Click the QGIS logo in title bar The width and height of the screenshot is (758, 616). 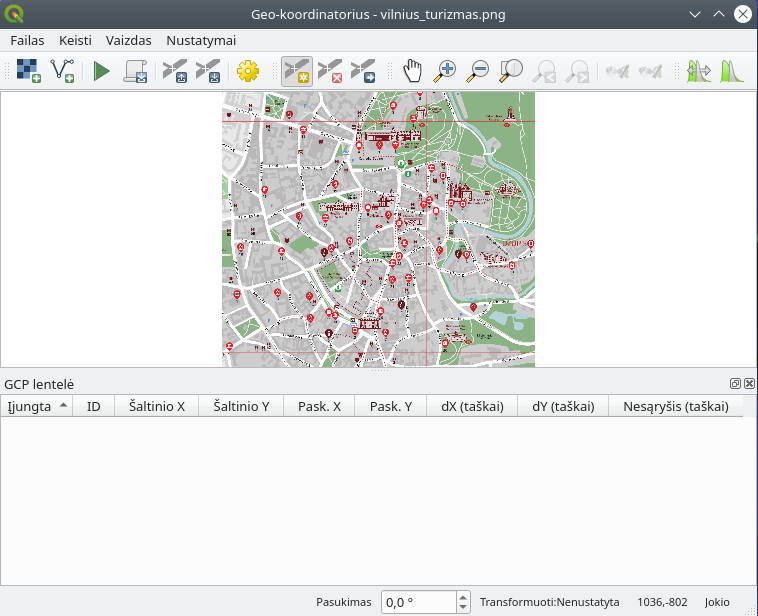tap(14, 14)
